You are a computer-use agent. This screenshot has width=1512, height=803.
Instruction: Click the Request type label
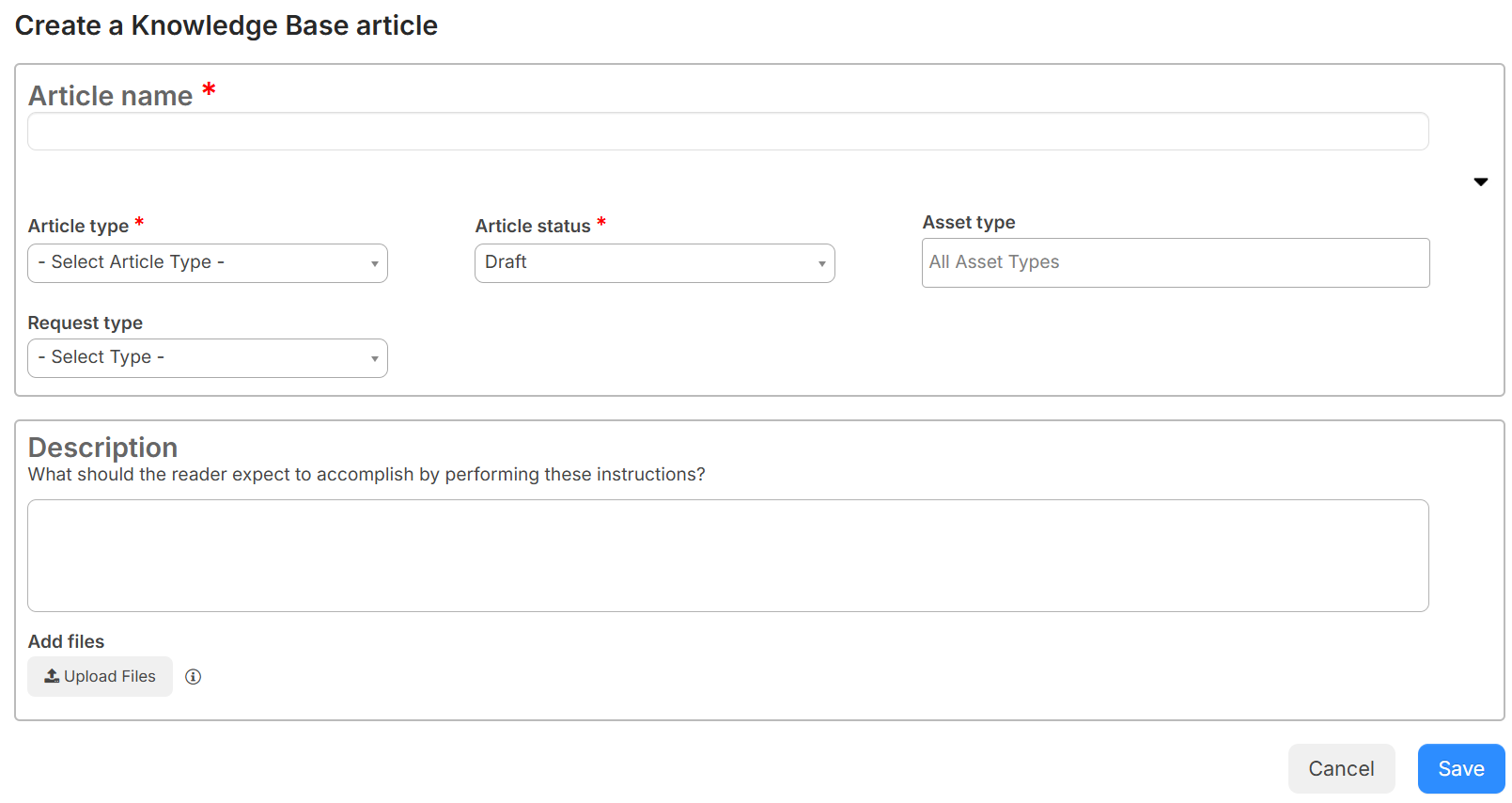point(86,323)
